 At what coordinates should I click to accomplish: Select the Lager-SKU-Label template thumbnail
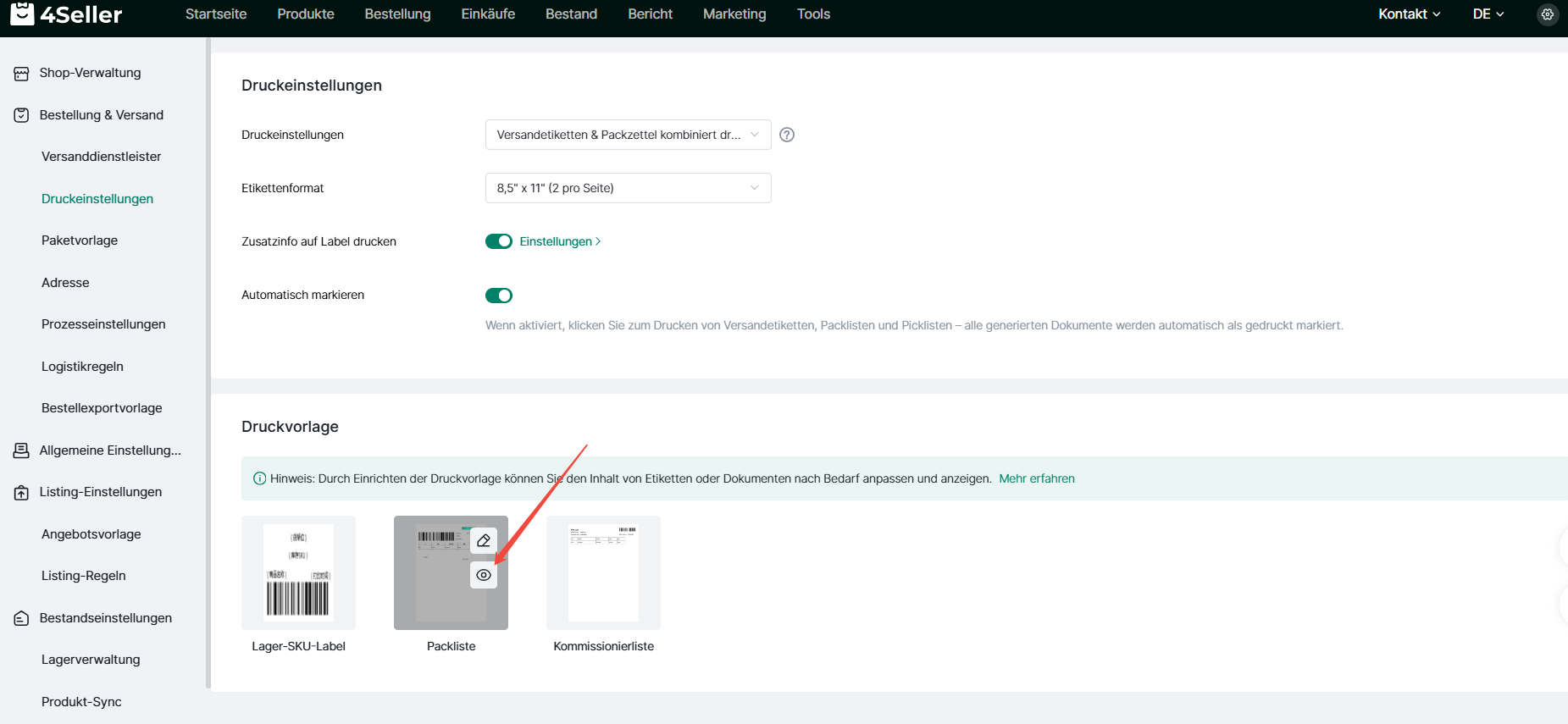pyautogui.click(x=298, y=572)
